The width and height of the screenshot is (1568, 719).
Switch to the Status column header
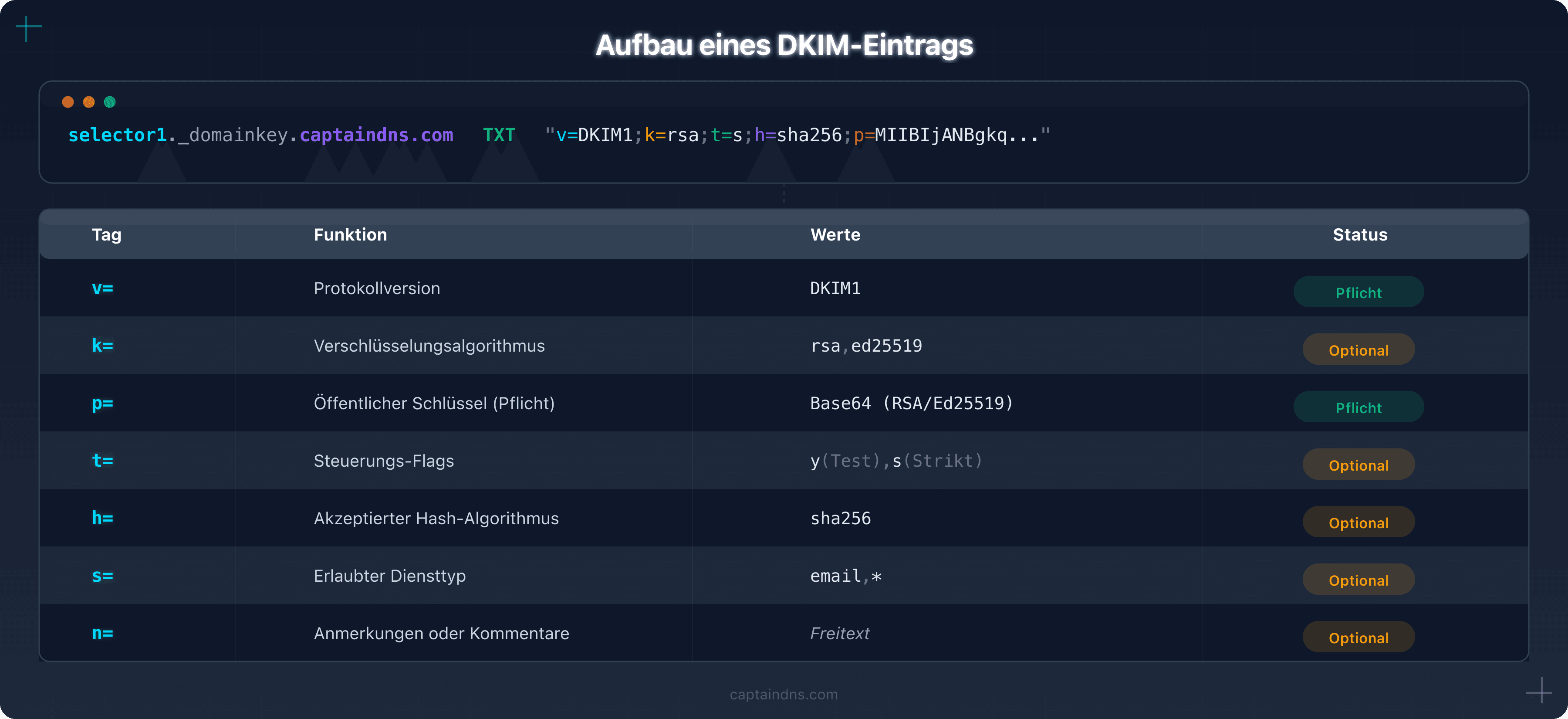tap(1360, 234)
